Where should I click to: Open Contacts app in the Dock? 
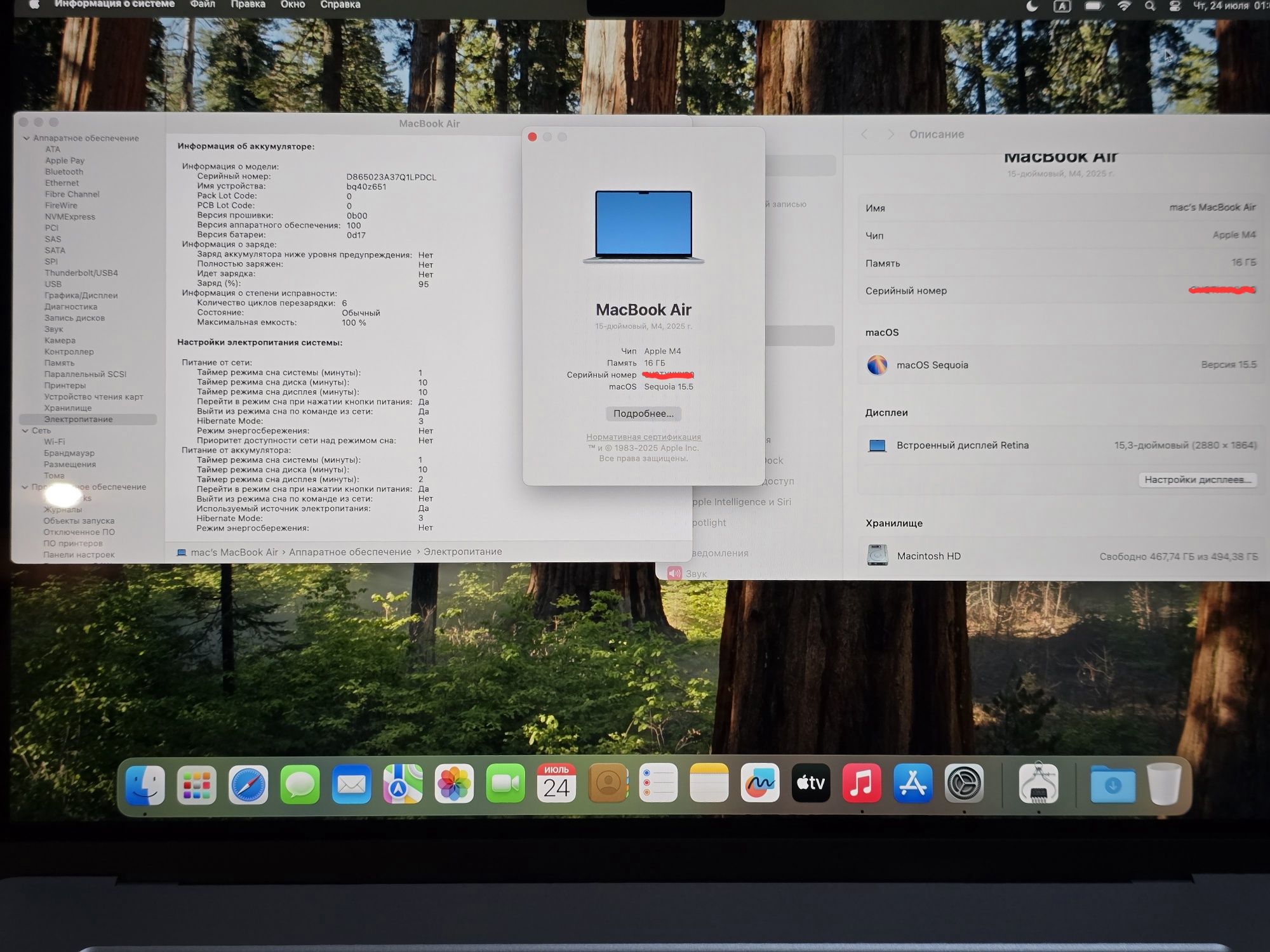point(608,783)
